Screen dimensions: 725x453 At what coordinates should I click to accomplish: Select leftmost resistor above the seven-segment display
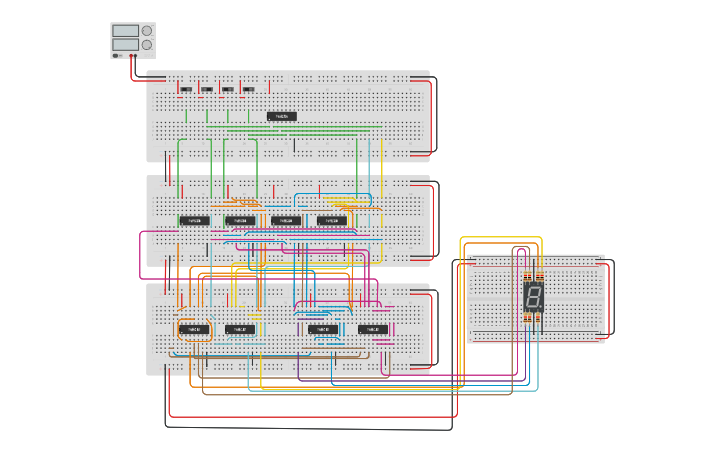coord(525,276)
